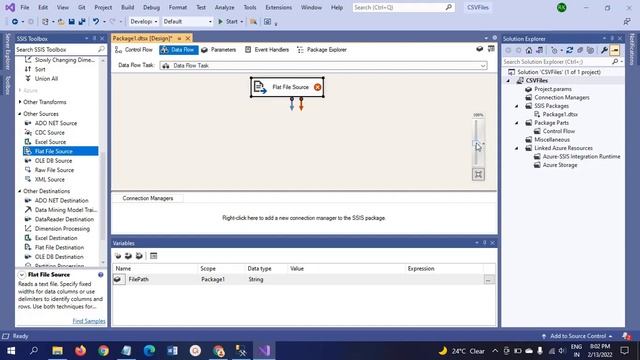Open Windows Start menu
640x360 pixels.
pyautogui.click(x=11, y=351)
